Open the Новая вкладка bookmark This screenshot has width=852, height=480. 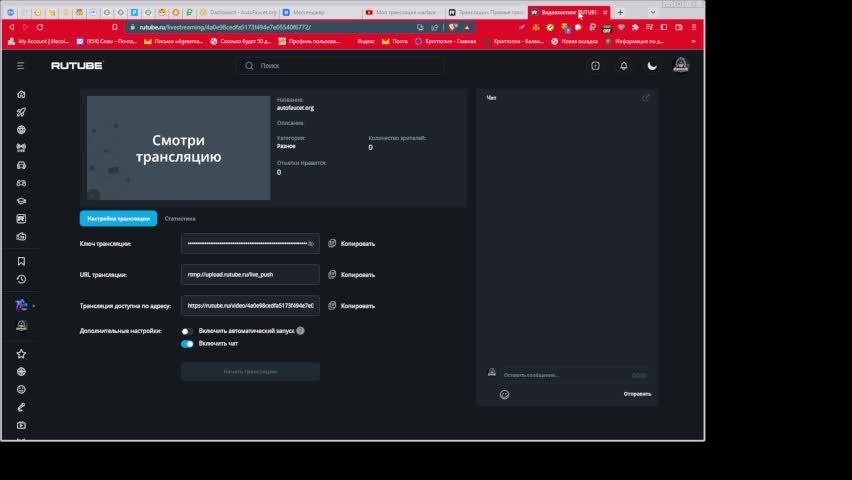pyautogui.click(x=575, y=41)
